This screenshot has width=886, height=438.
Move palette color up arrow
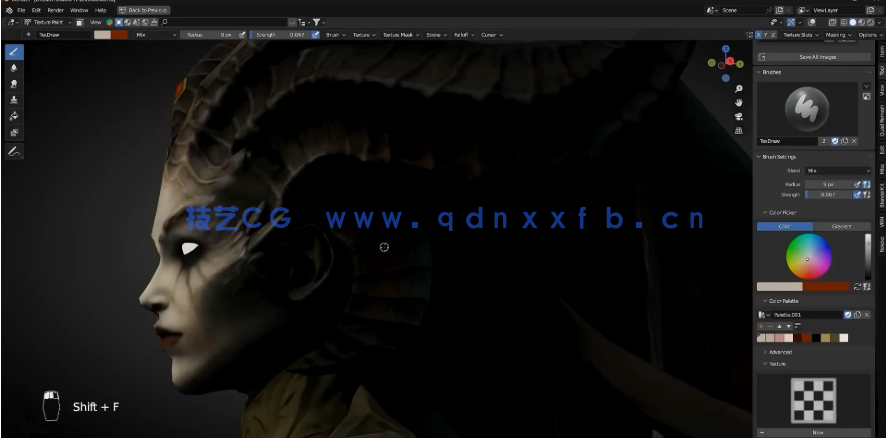(x=779, y=326)
